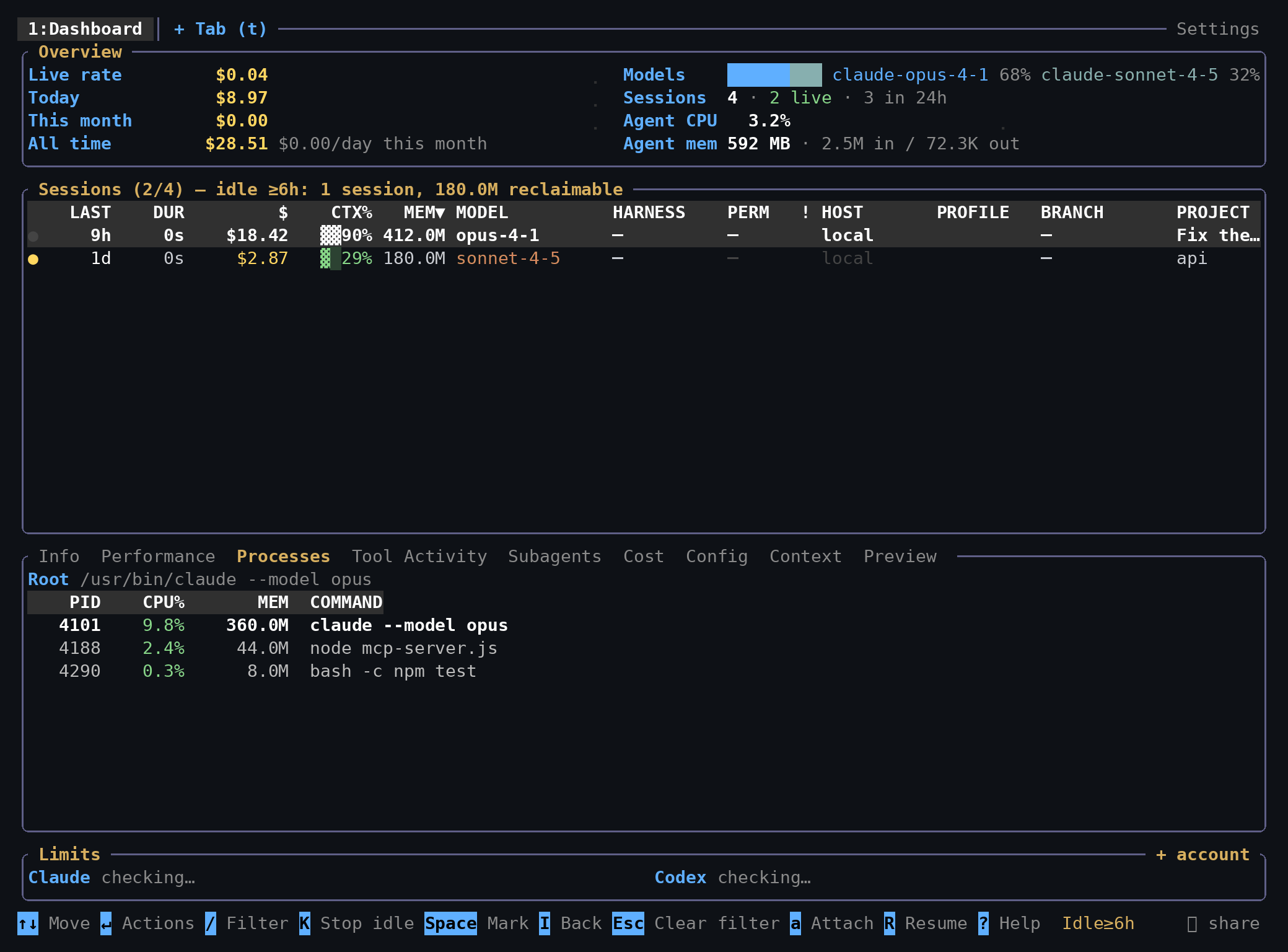Open the Info detail tab
The width and height of the screenshot is (1288, 952).
click(x=59, y=557)
